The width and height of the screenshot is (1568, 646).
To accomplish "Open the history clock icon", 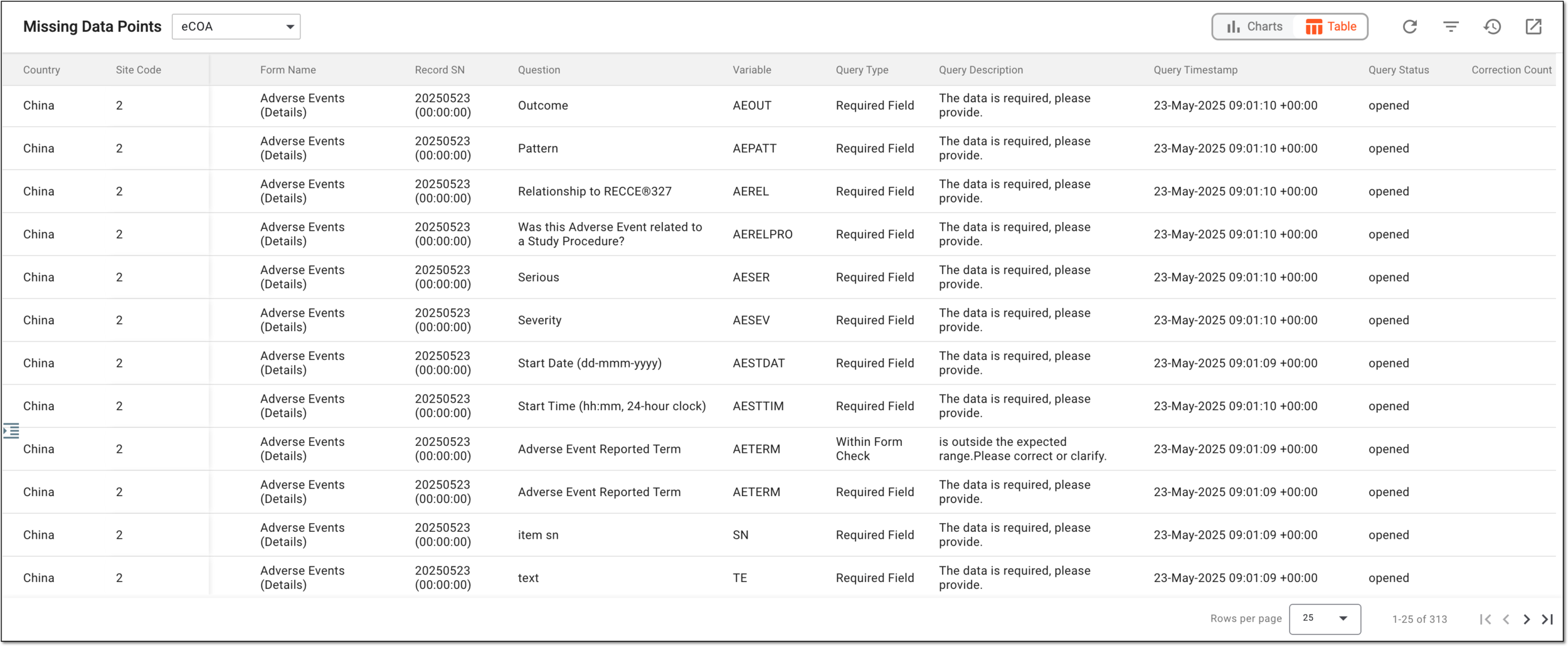I will tap(1492, 26).
